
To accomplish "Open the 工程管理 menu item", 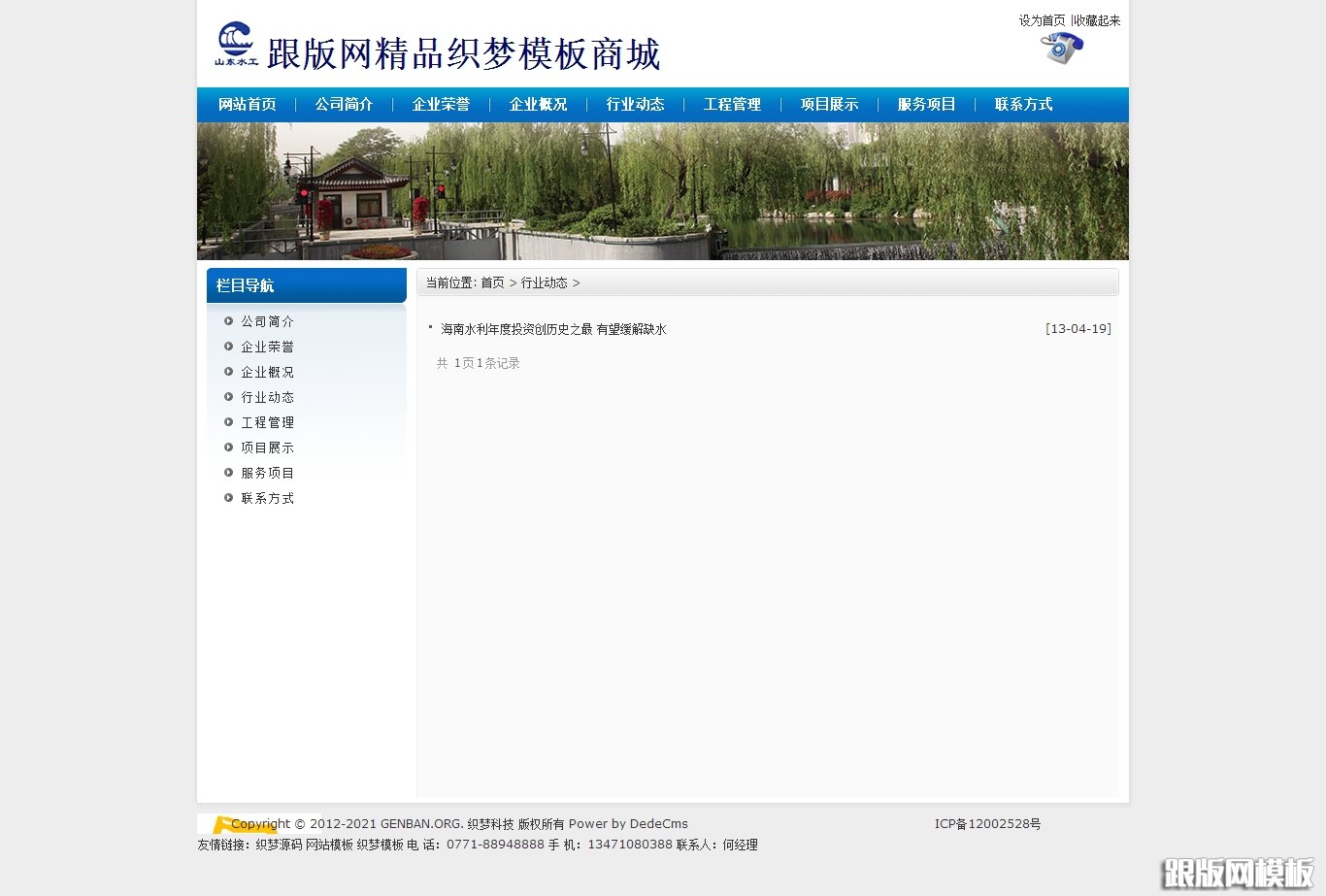I will 733,104.
